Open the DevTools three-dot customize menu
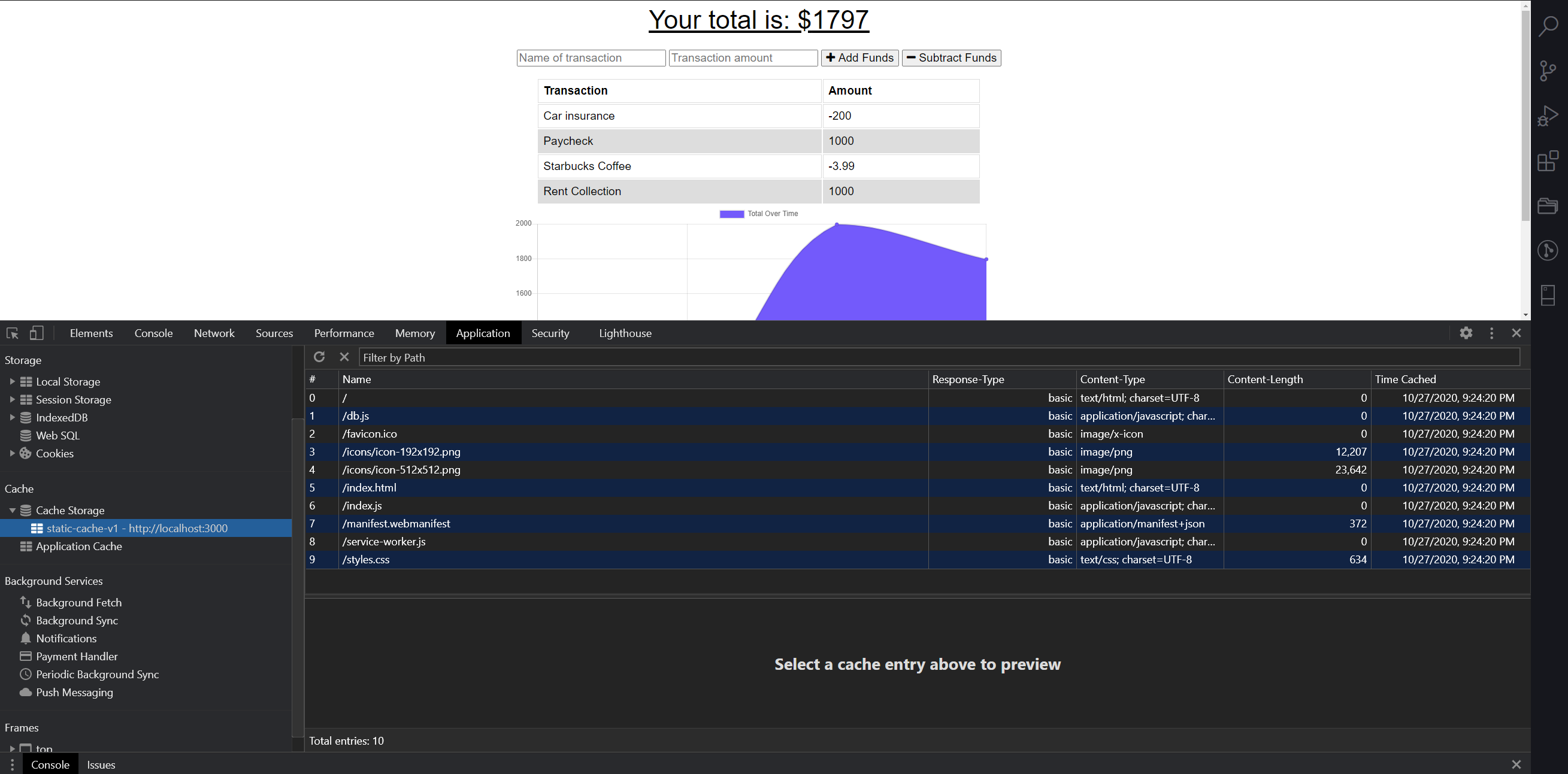 pyautogui.click(x=1491, y=333)
